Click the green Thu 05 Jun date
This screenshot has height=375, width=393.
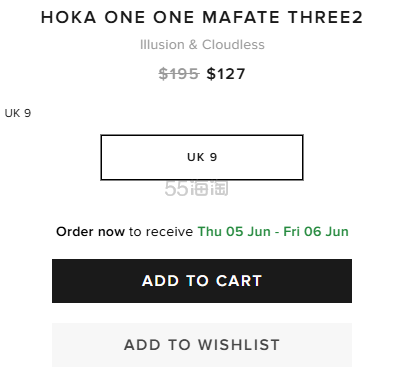click(x=234, y=232)
